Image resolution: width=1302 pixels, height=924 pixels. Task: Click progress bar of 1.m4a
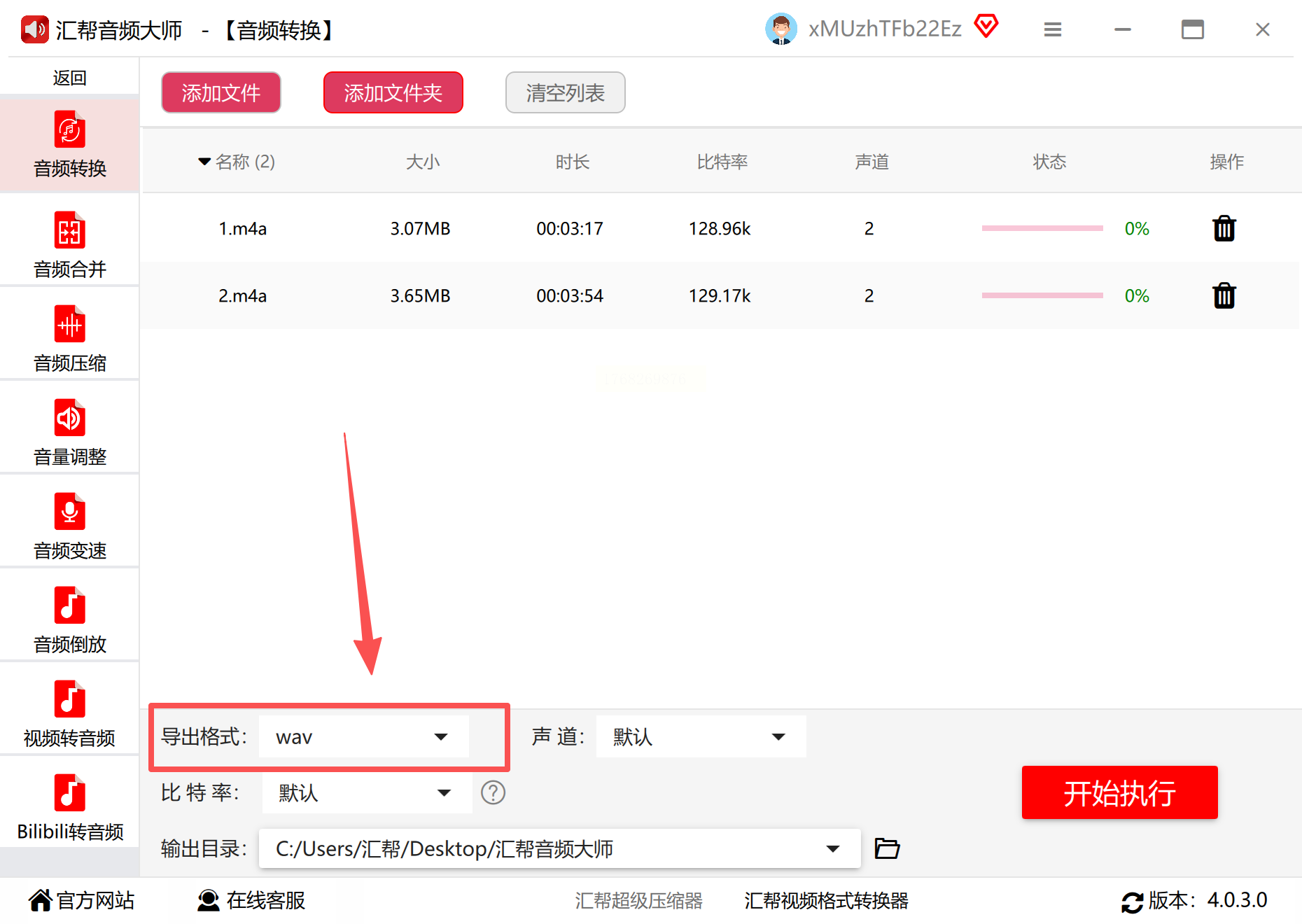coord(1042,228)
